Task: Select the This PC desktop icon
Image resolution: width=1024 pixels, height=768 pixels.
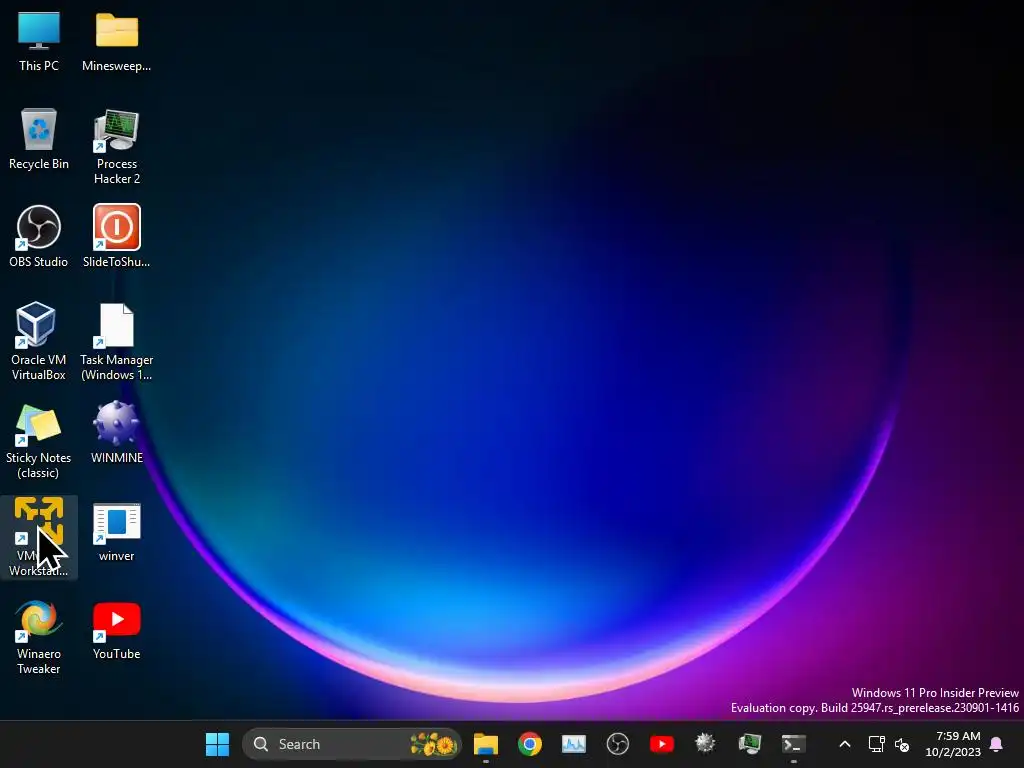Action: [x=39, y=42]
